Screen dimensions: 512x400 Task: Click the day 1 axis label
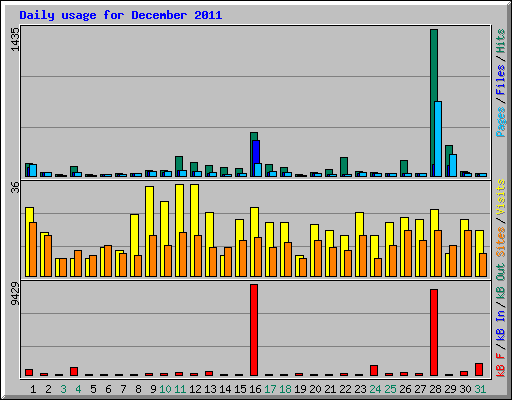33,389
